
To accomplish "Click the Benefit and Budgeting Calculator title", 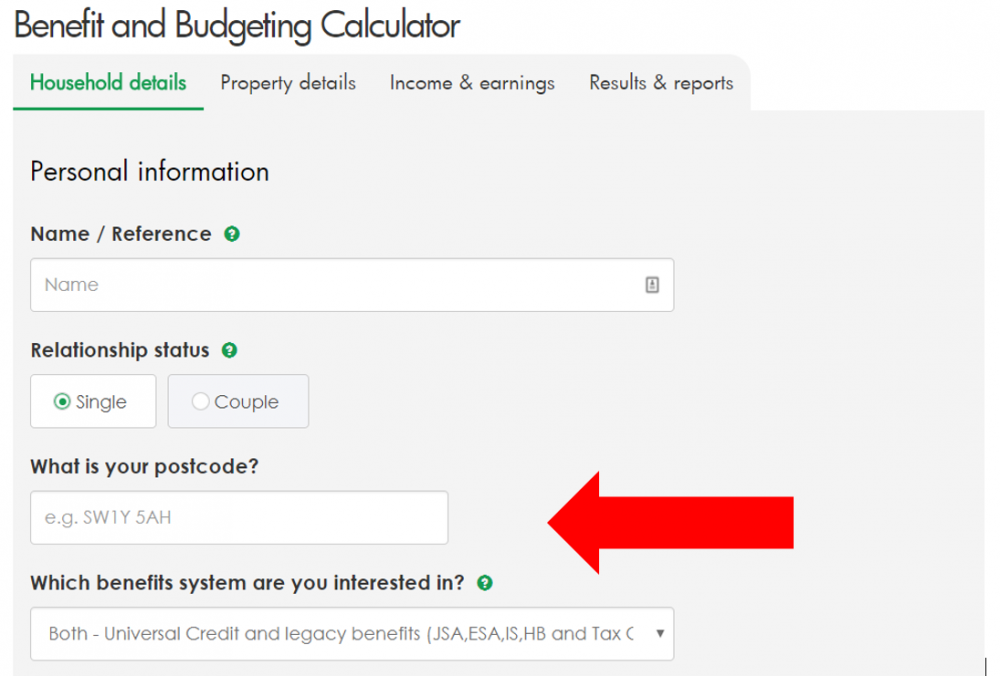I will pos(237,26).
